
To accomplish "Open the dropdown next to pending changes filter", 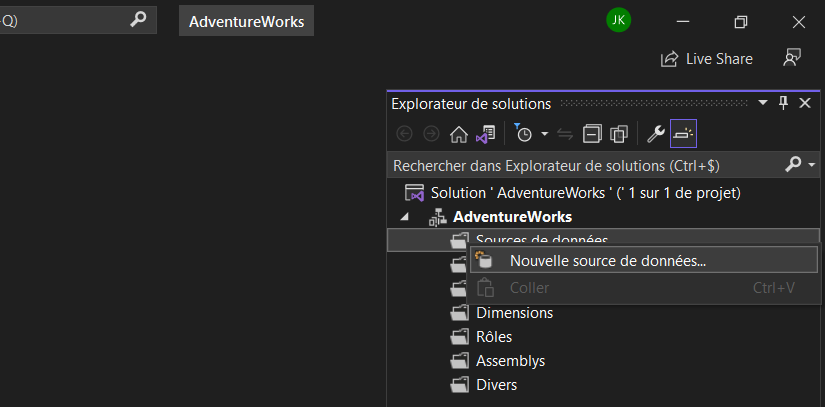I will click(545, 135).
